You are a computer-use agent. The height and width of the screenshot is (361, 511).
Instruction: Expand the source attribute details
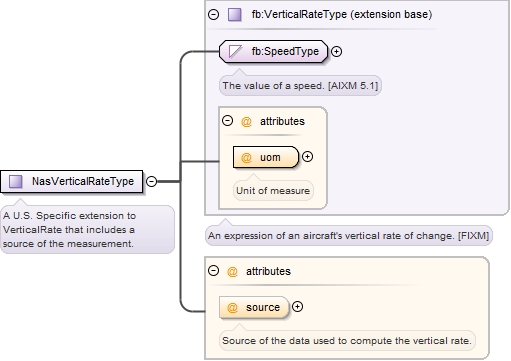point(297,307)
